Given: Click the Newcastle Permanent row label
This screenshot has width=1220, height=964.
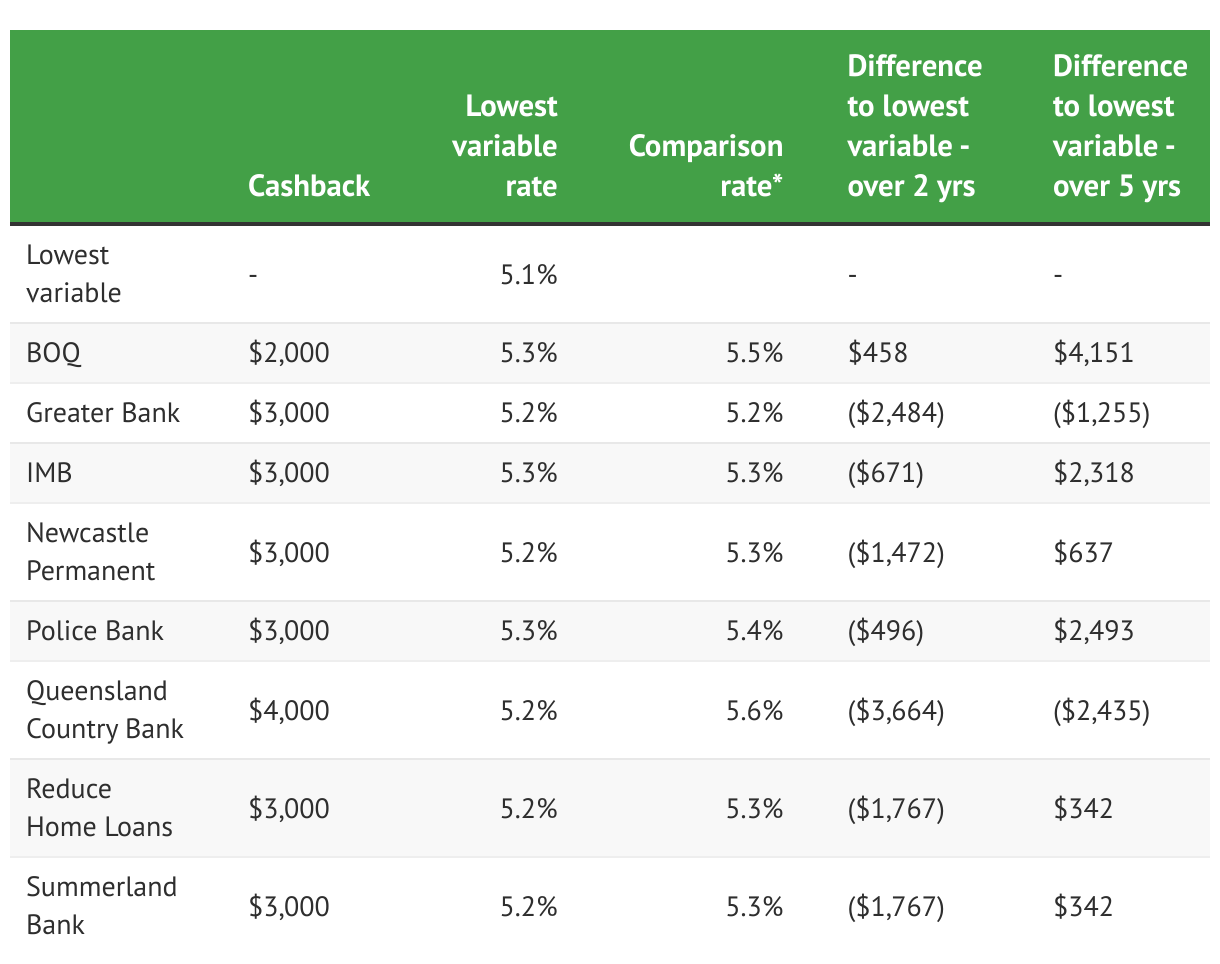Looking at the screenshot, I should pos(91,552).
